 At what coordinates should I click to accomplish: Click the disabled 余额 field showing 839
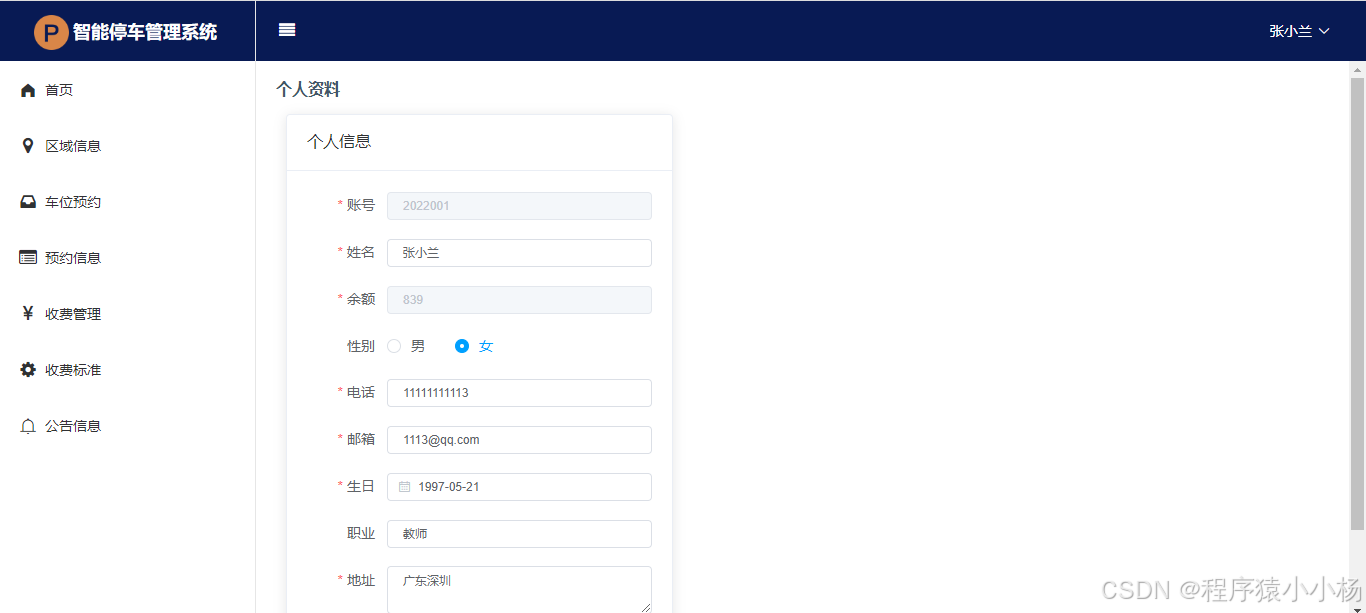click(519, 300)
